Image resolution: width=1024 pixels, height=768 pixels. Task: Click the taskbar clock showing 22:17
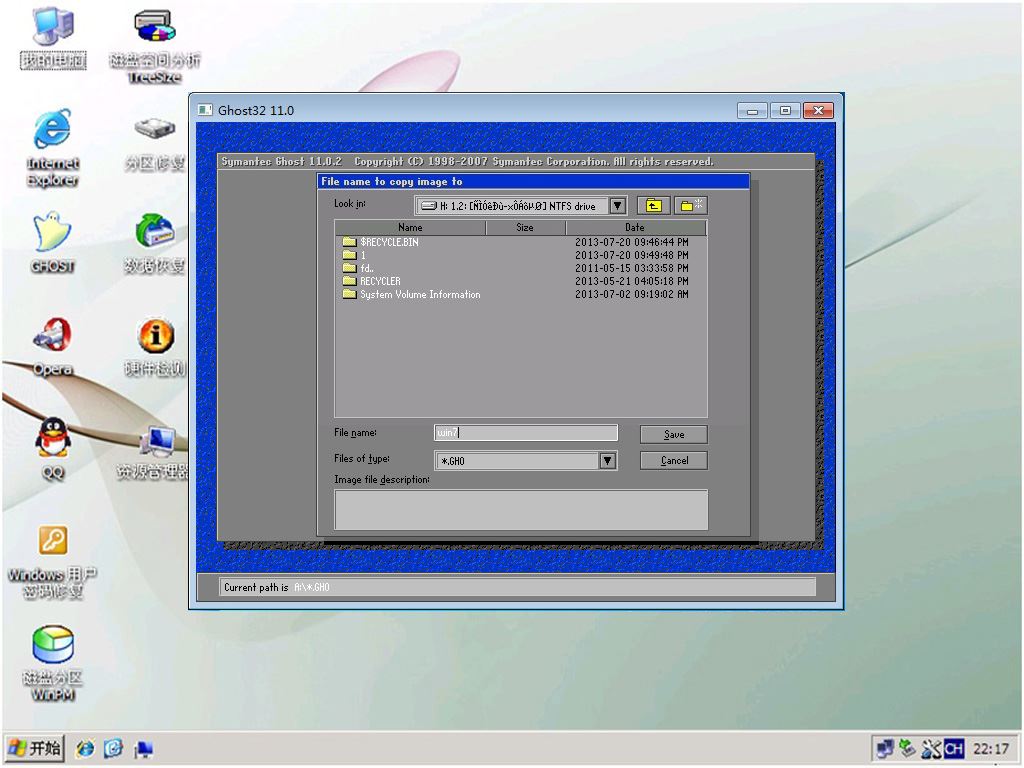click(990, 748)
